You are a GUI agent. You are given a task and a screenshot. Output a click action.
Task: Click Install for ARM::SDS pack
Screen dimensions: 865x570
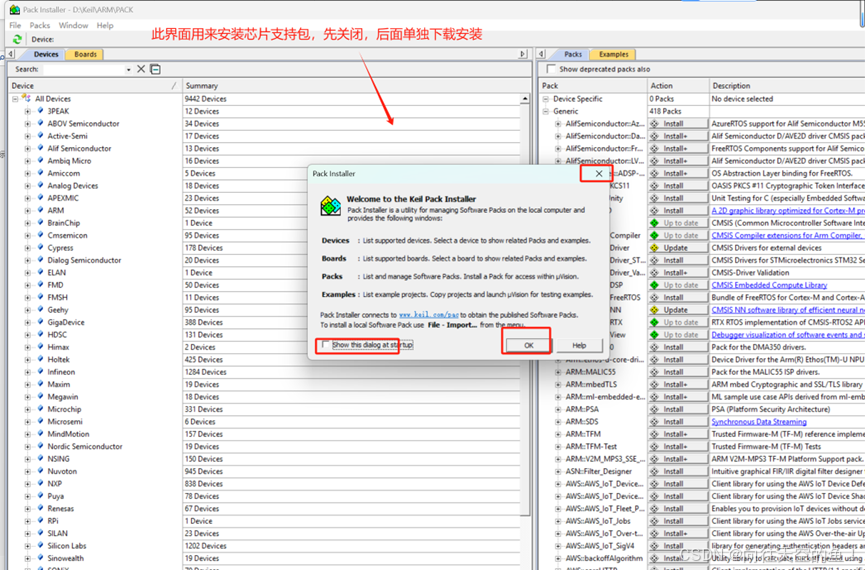coord(678,422)
